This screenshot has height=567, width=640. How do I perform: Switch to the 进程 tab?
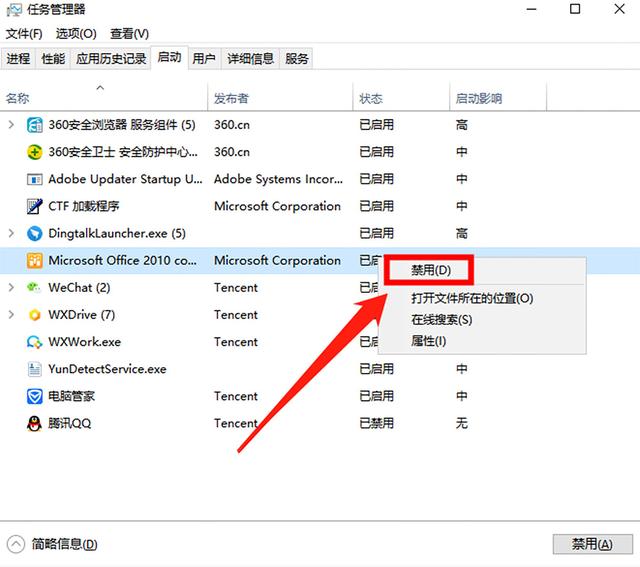(18, 59)
